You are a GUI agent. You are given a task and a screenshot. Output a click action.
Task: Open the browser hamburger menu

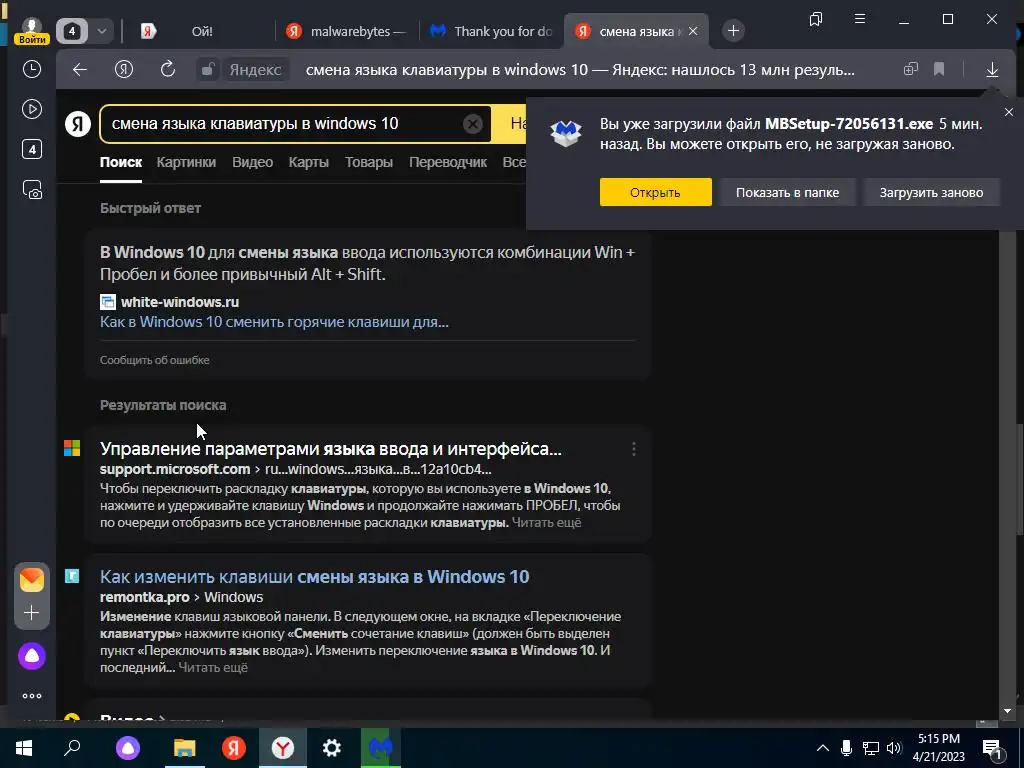coord(859,19)
